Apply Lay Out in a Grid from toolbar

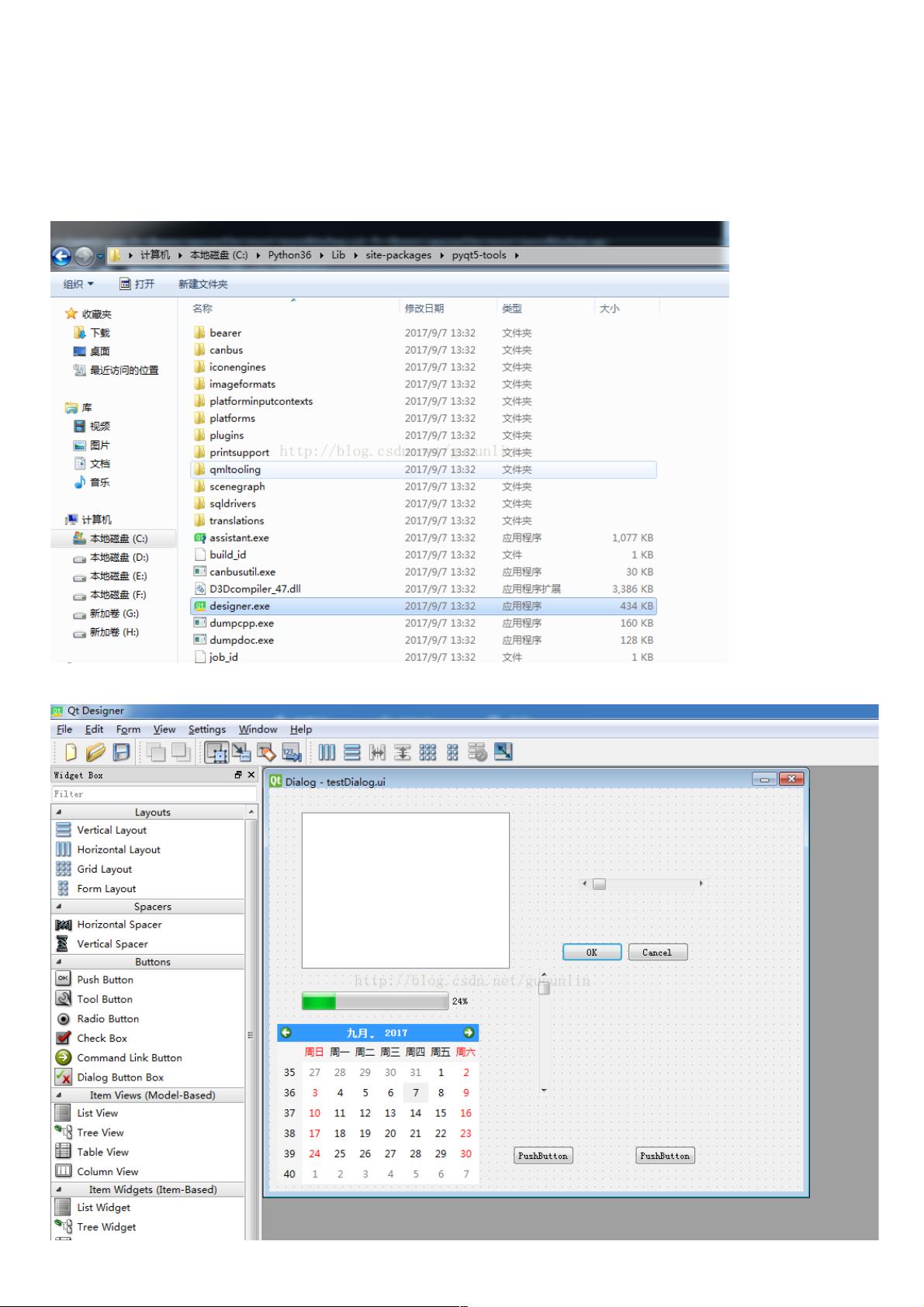tap(427, 752)
